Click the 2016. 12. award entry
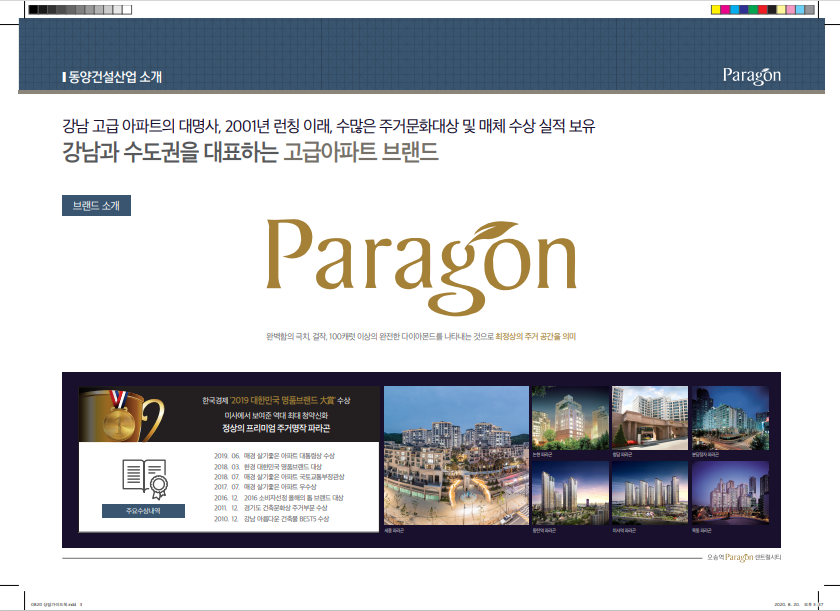This screenshot has width=840, height=611. (x=279, y=497)
